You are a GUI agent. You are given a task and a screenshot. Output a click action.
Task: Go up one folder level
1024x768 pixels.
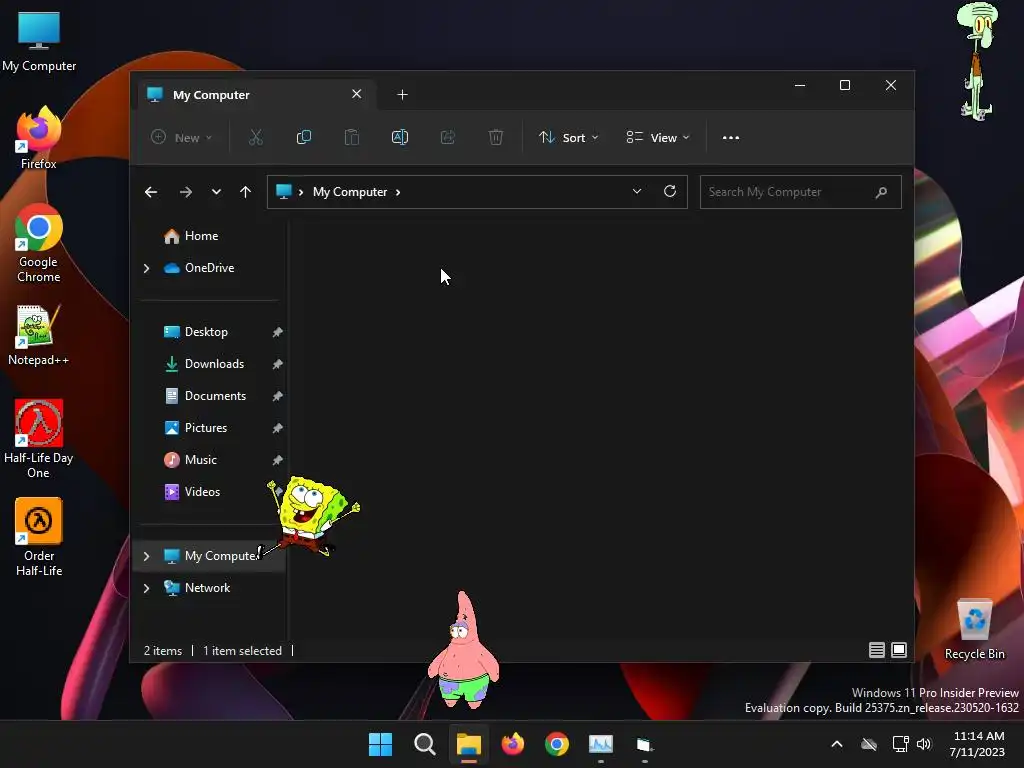(x=246, y=192)
